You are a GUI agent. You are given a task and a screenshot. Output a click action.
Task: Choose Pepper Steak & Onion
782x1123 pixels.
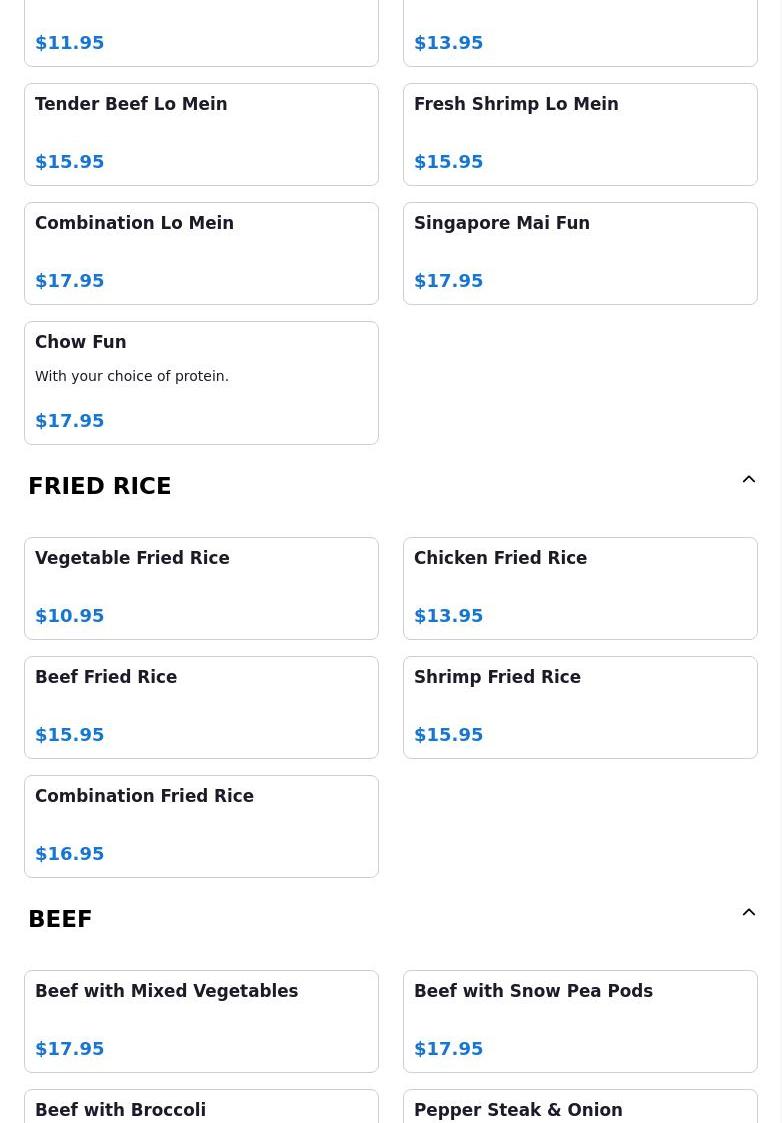pos(580,1108)
